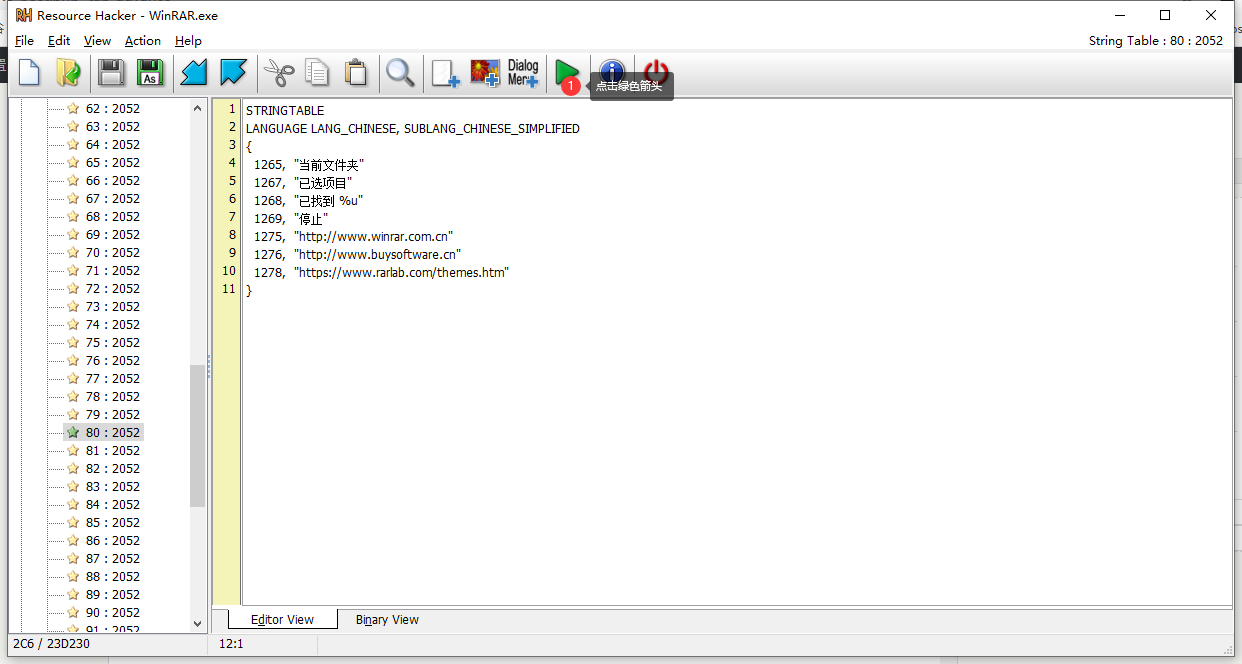
Task: Click the Save As floppy disk icon
Action: point(150,73)
